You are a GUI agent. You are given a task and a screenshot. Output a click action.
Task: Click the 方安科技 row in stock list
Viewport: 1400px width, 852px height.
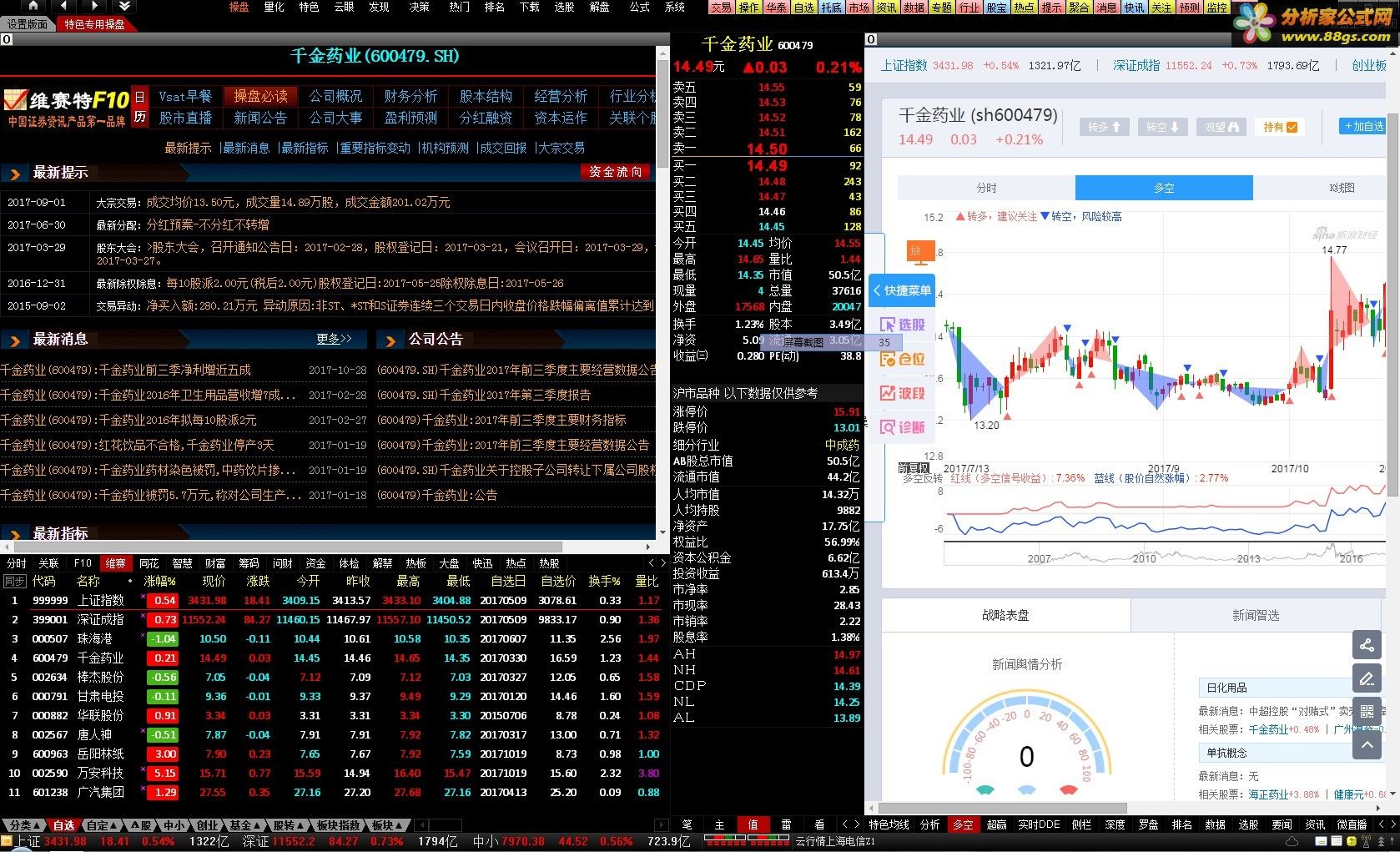pos(334,773)
